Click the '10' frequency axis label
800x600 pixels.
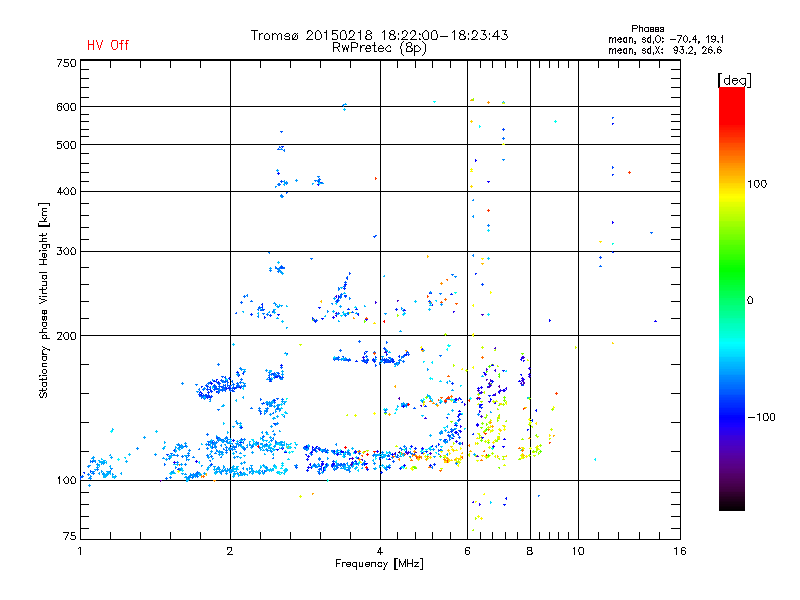578,551
